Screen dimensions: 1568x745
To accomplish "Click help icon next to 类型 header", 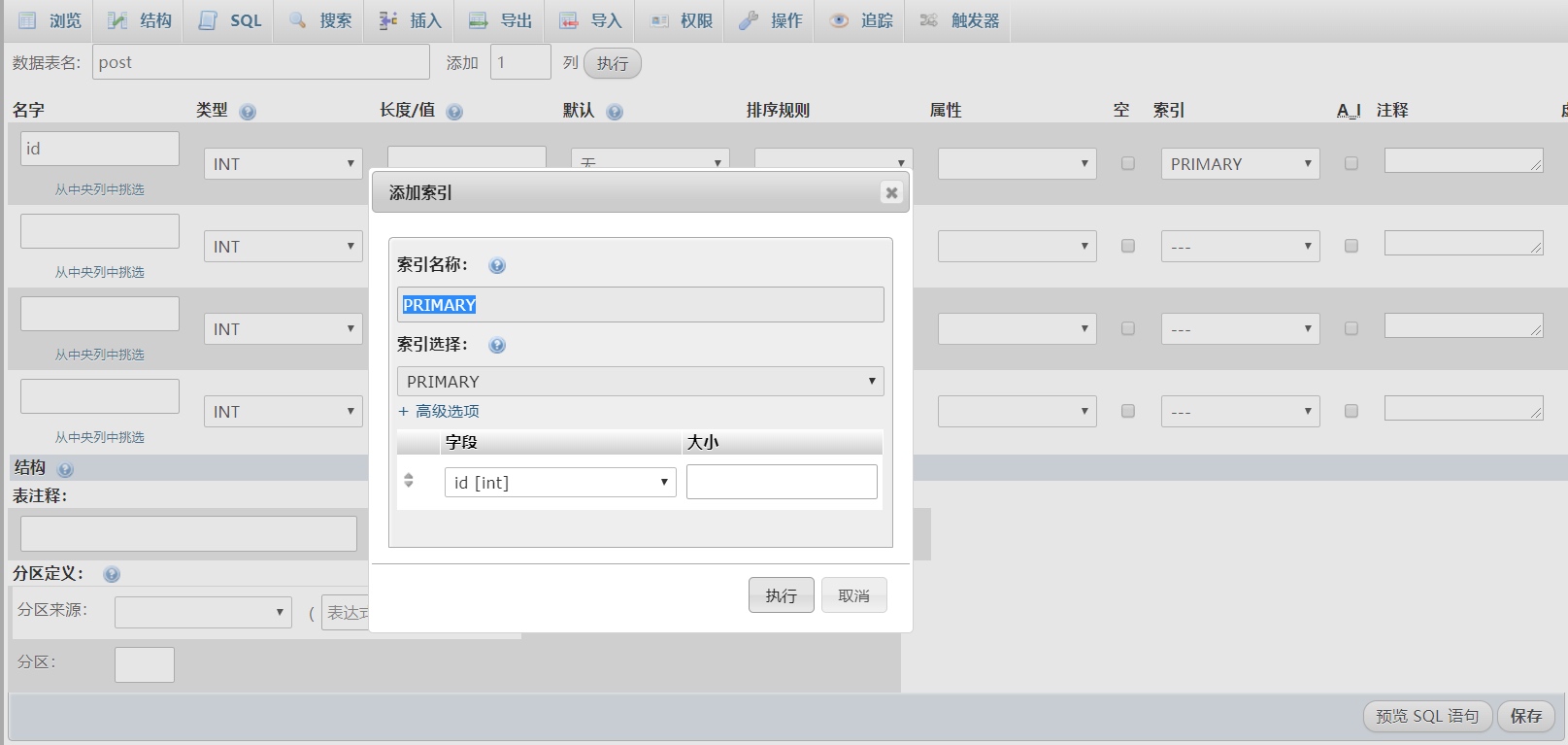I will (248, 112).
